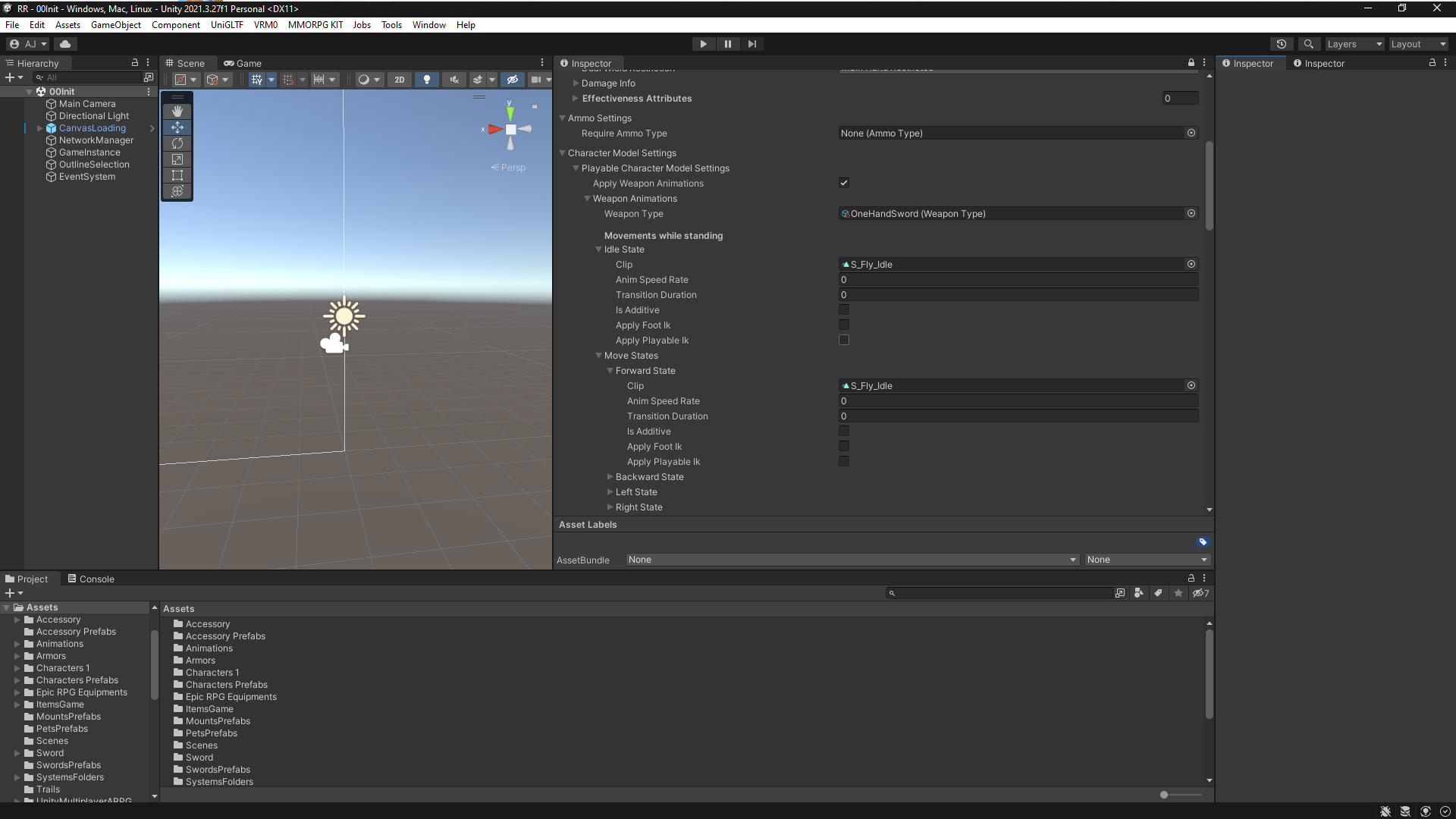Select the Scale tool

pyautogui.click(x=177, y=159)
